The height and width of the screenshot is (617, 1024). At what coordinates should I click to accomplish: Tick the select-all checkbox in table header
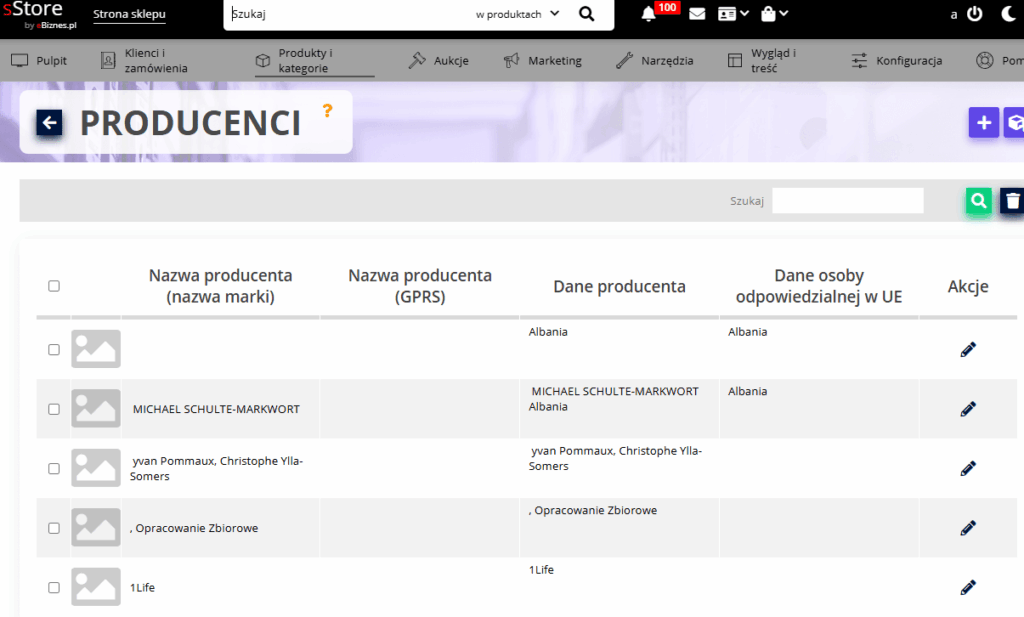pos(54,286)
